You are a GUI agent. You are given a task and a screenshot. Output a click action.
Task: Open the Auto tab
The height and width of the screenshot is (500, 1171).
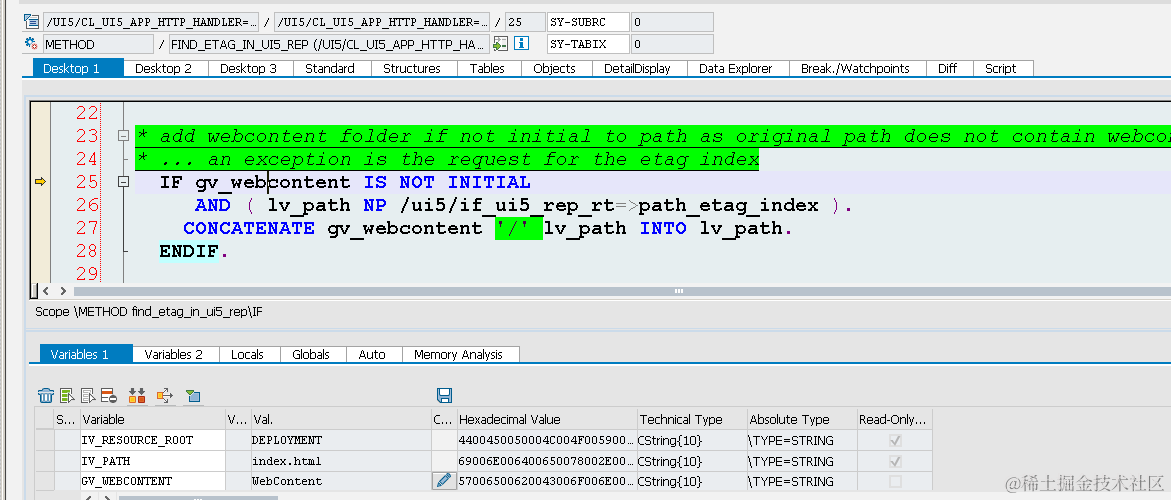click(372, 354)
